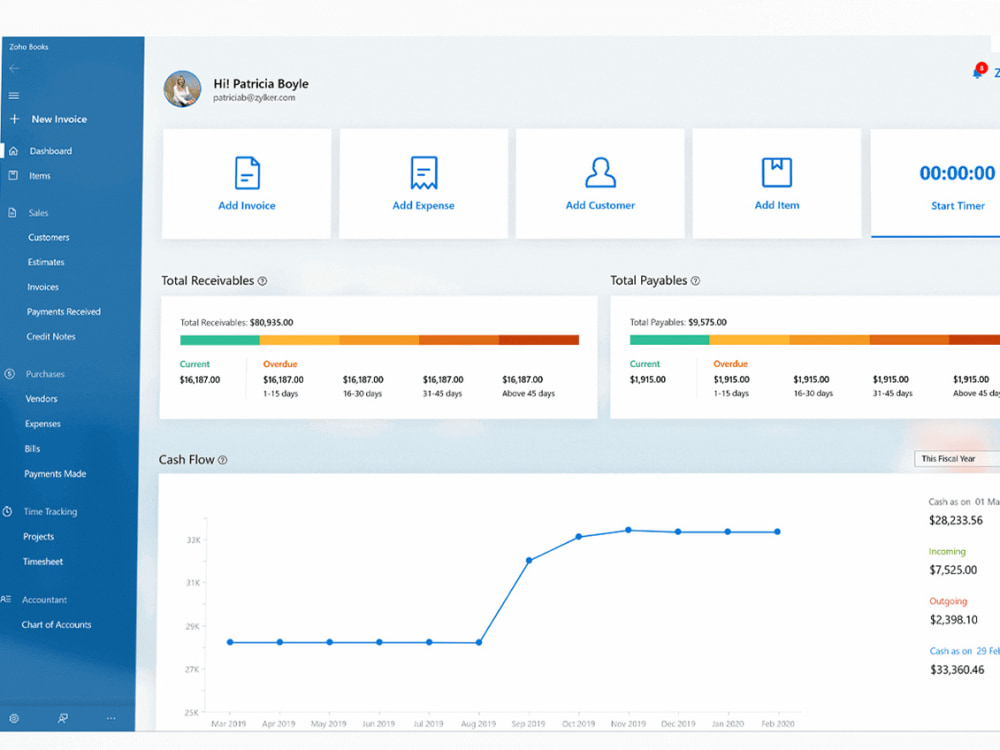
Task: Click the Add Invoice label
Action: 247,205
